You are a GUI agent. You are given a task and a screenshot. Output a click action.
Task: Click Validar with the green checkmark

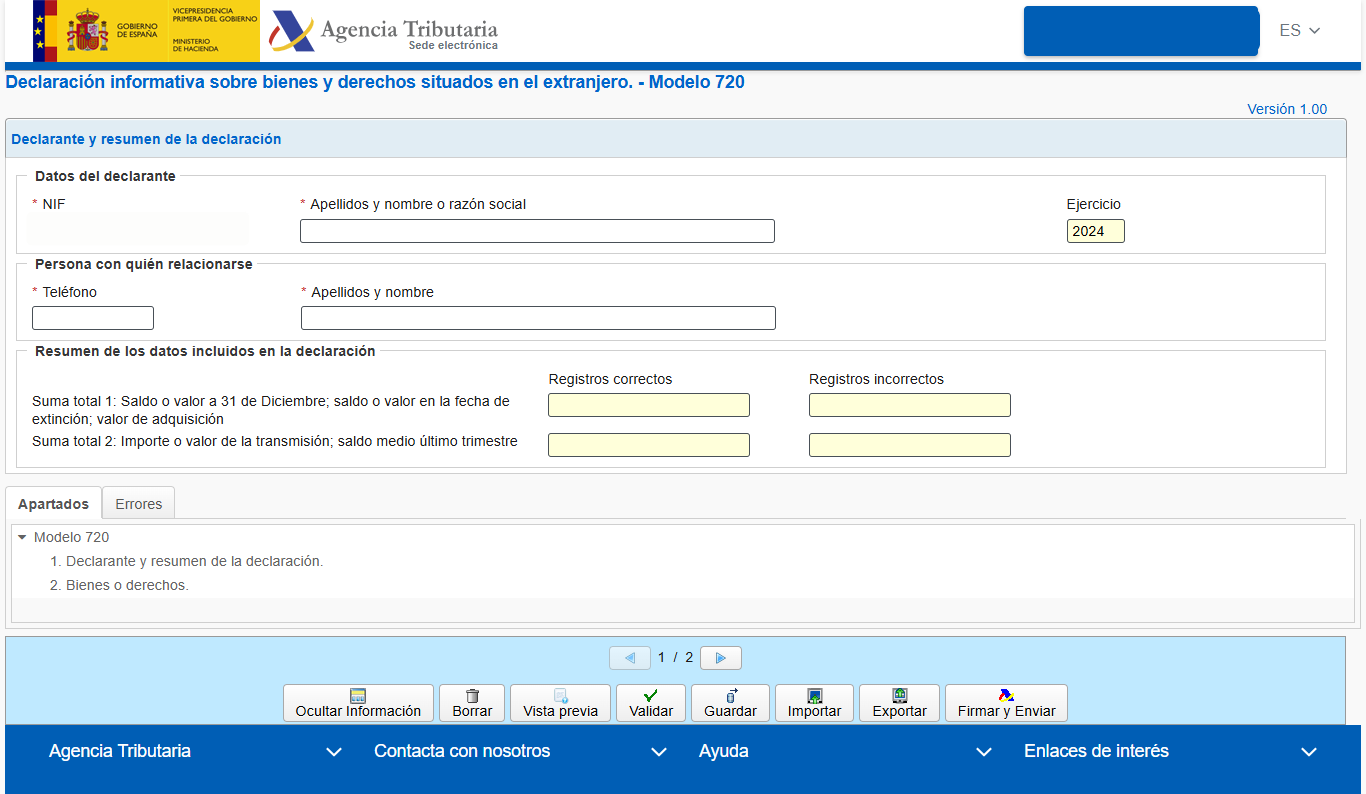pyautogui.click(x=650, y=703)
